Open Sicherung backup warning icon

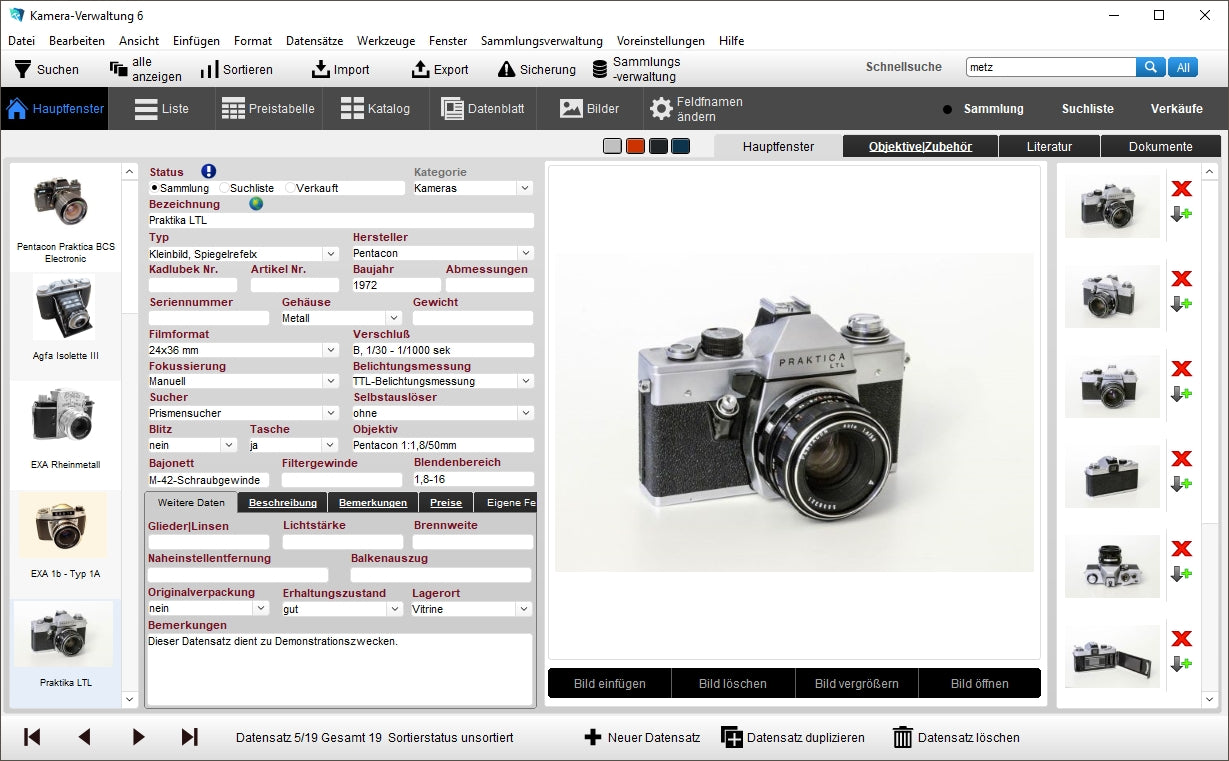tap(506, 69)
